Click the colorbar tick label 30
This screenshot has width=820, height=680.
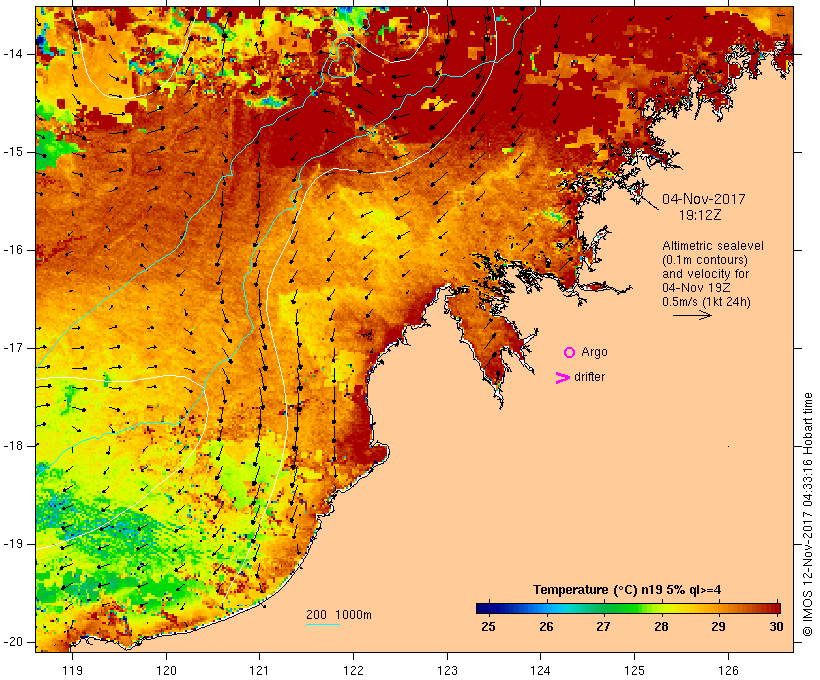(x=776, y=626)
